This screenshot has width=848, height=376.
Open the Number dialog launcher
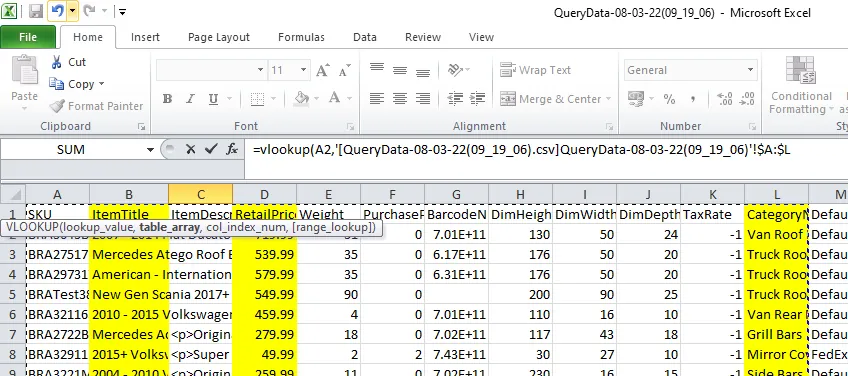tap(752, 127)
